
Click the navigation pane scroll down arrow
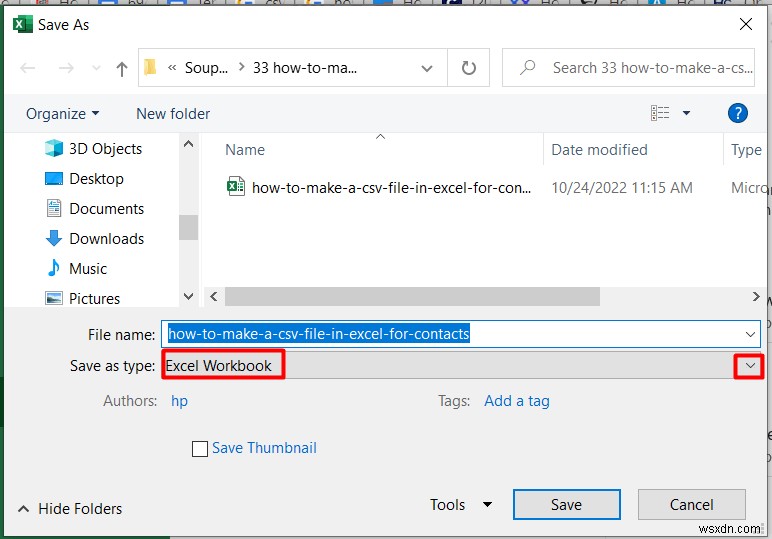[189, 296]
